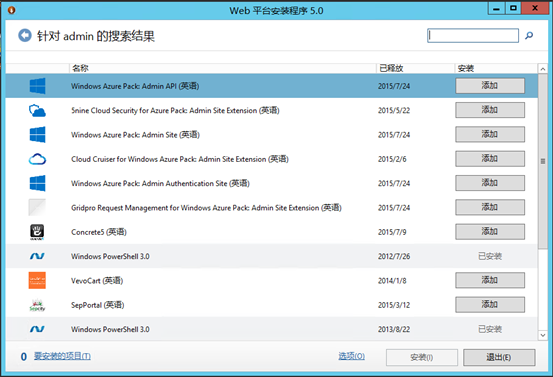Open the 选项(O) options link
The height and width of the screenshot is (377, 553).
click(x=352, y=356)
